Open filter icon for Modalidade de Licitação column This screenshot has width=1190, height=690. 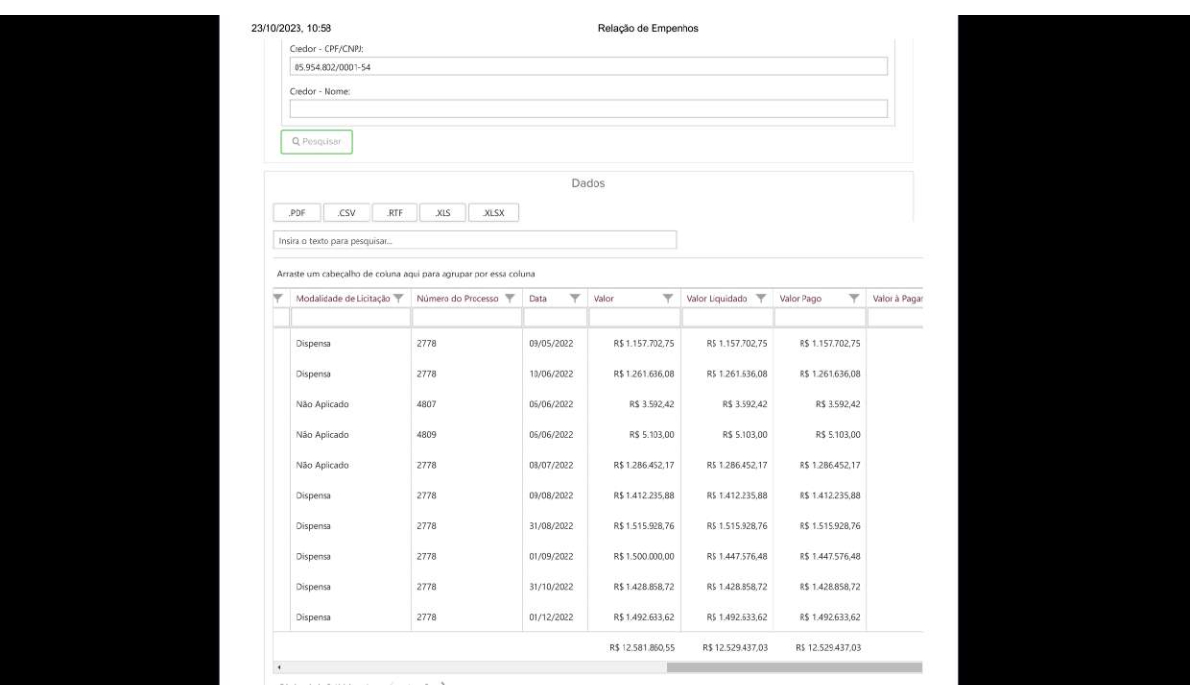[398, 298]
